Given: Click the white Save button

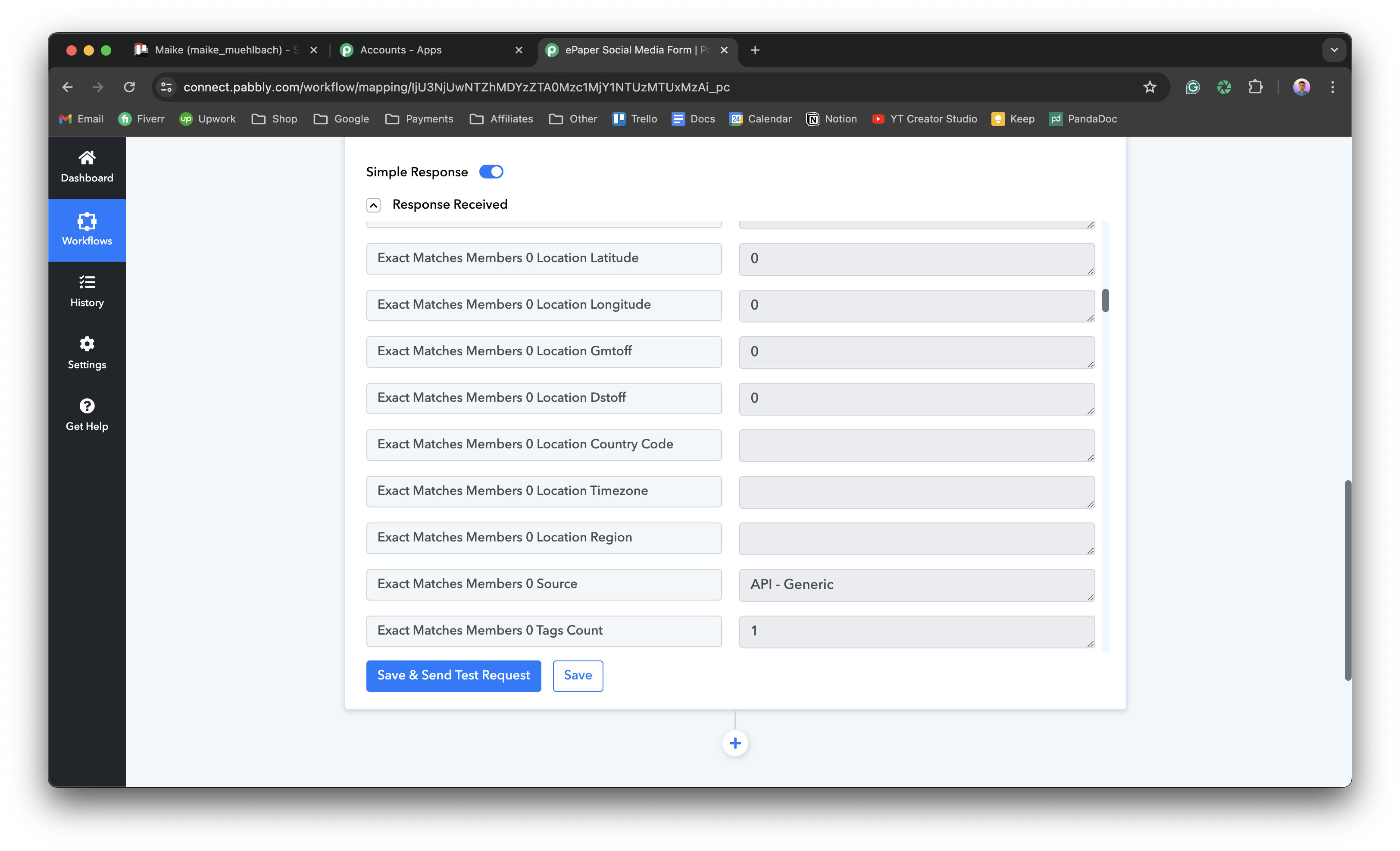Looking at the screenshot, I should (578, 676).
